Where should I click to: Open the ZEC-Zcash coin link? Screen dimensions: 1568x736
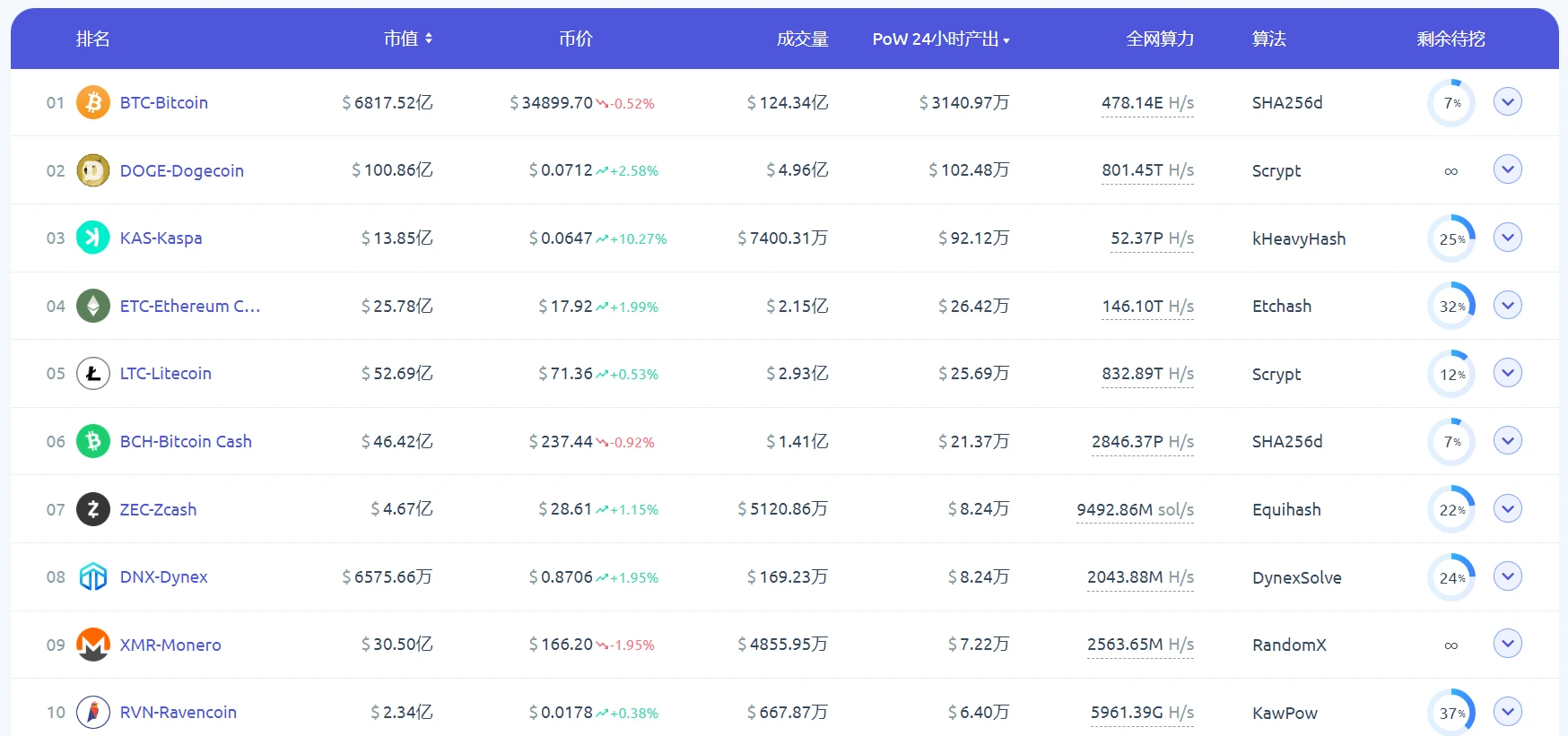coord(158,509)
